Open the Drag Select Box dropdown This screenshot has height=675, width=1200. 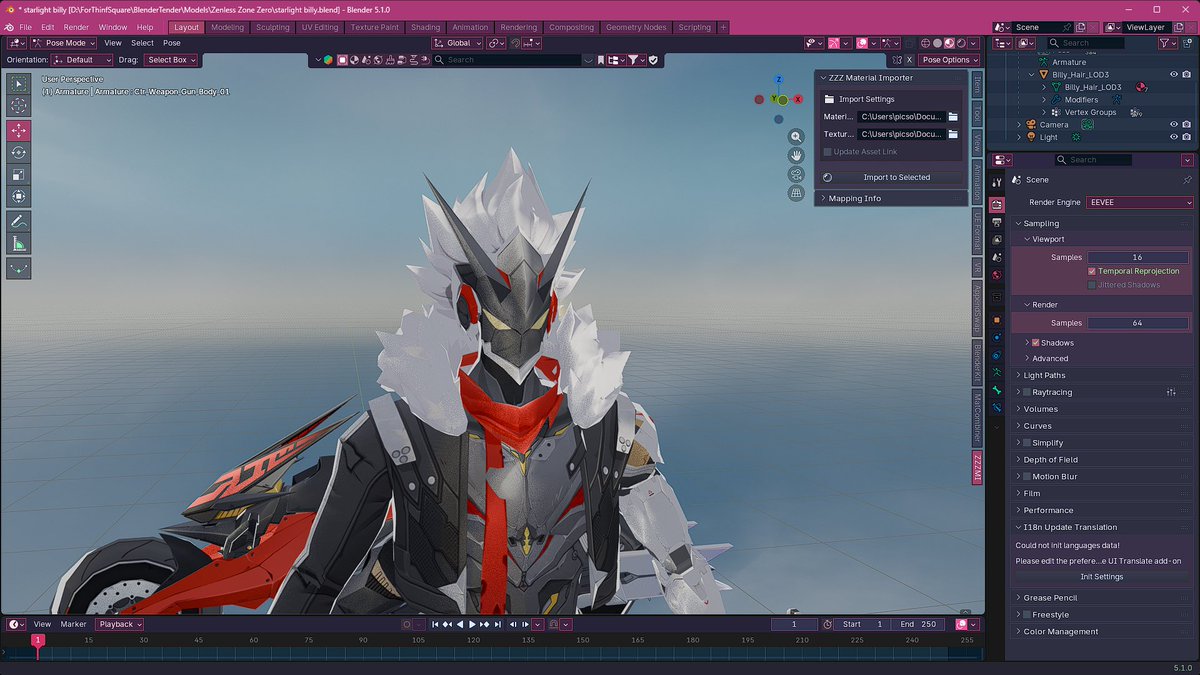pos(171,60)
